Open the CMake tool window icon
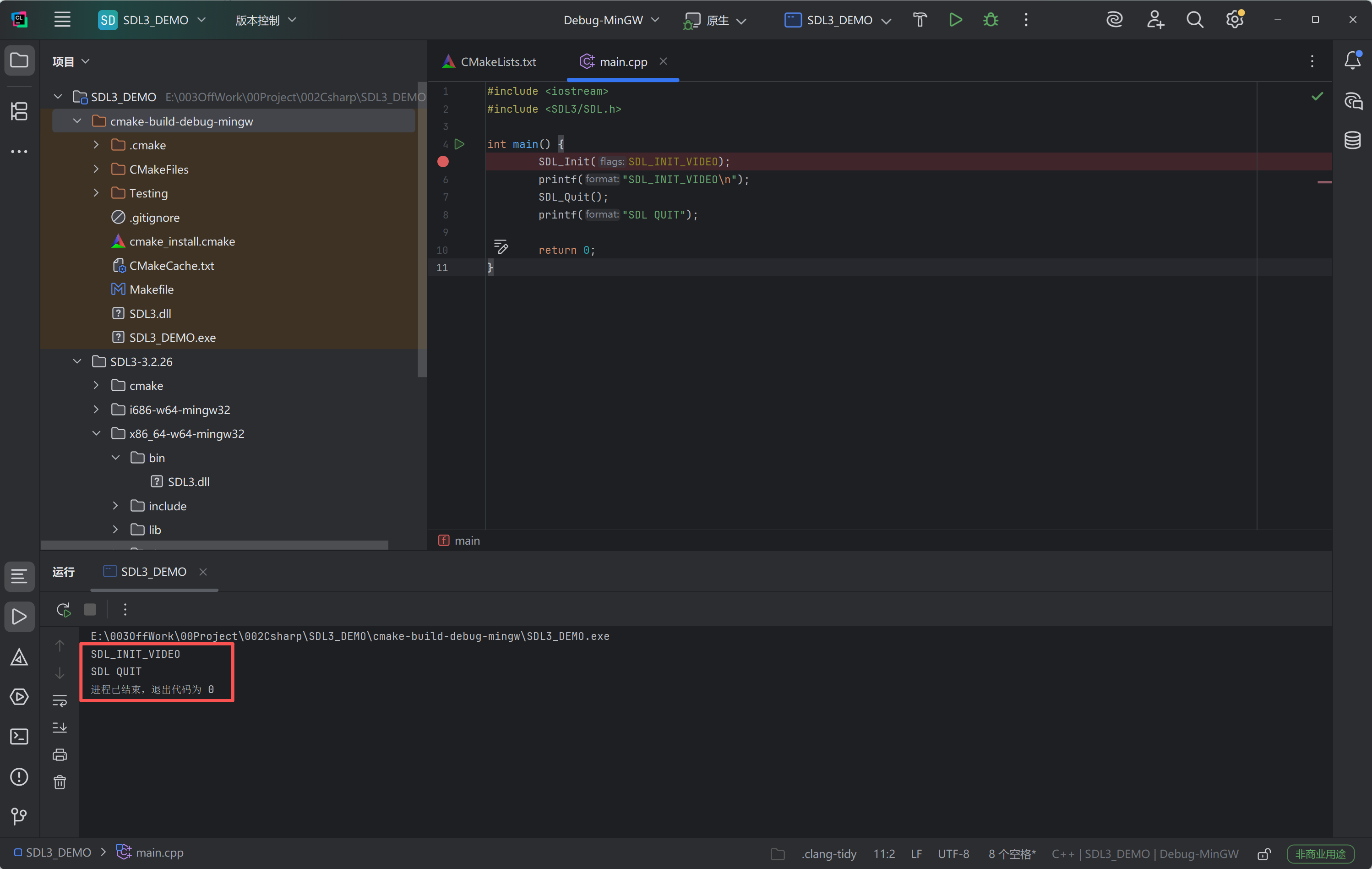The height and width of the screenshot is (869, 1372). [x=19, y=657]
